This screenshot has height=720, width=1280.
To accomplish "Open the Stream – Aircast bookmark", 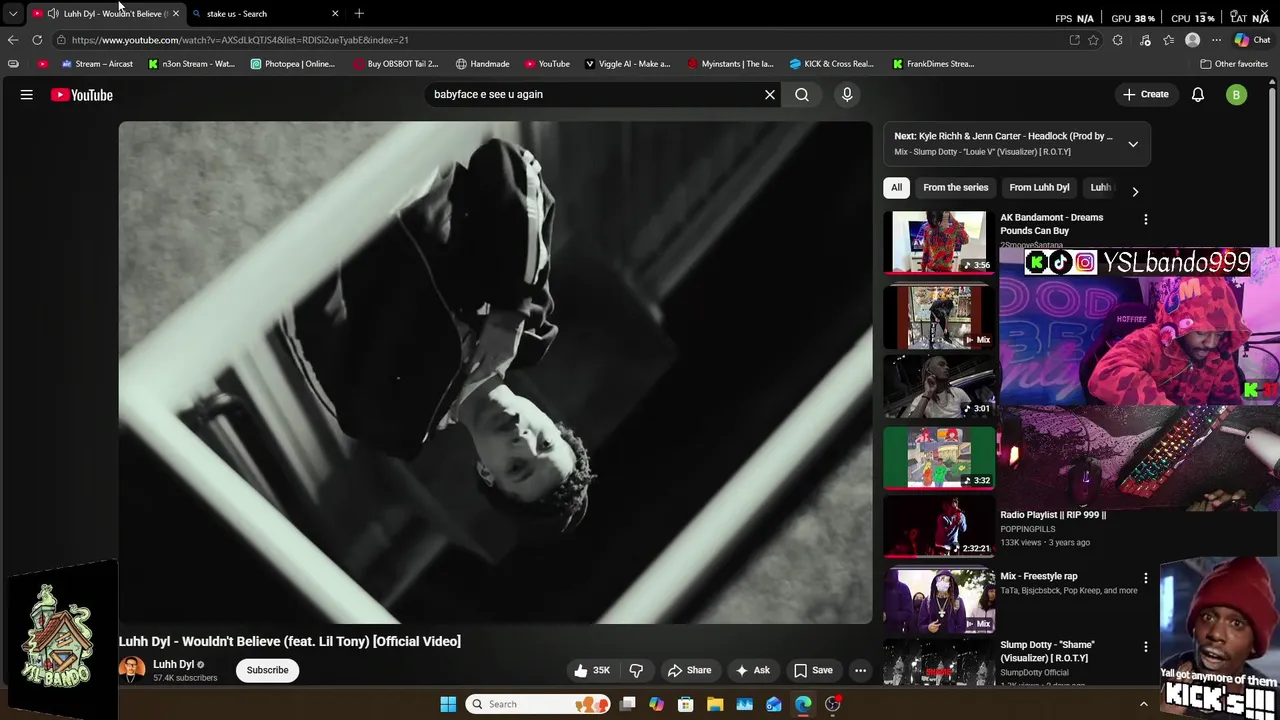I will coord(96,64).
